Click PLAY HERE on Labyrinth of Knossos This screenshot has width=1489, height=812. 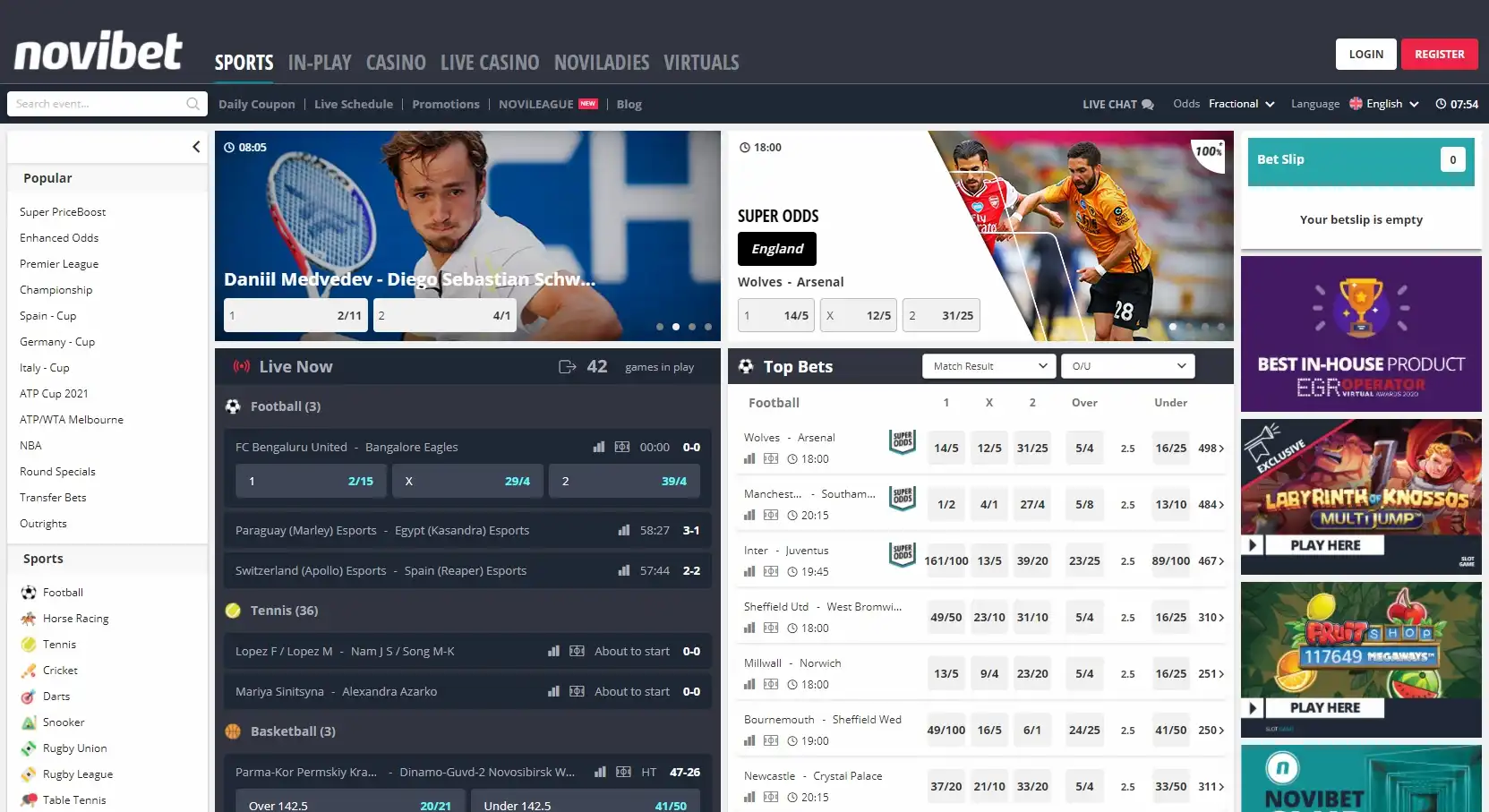click(1325, 545)
